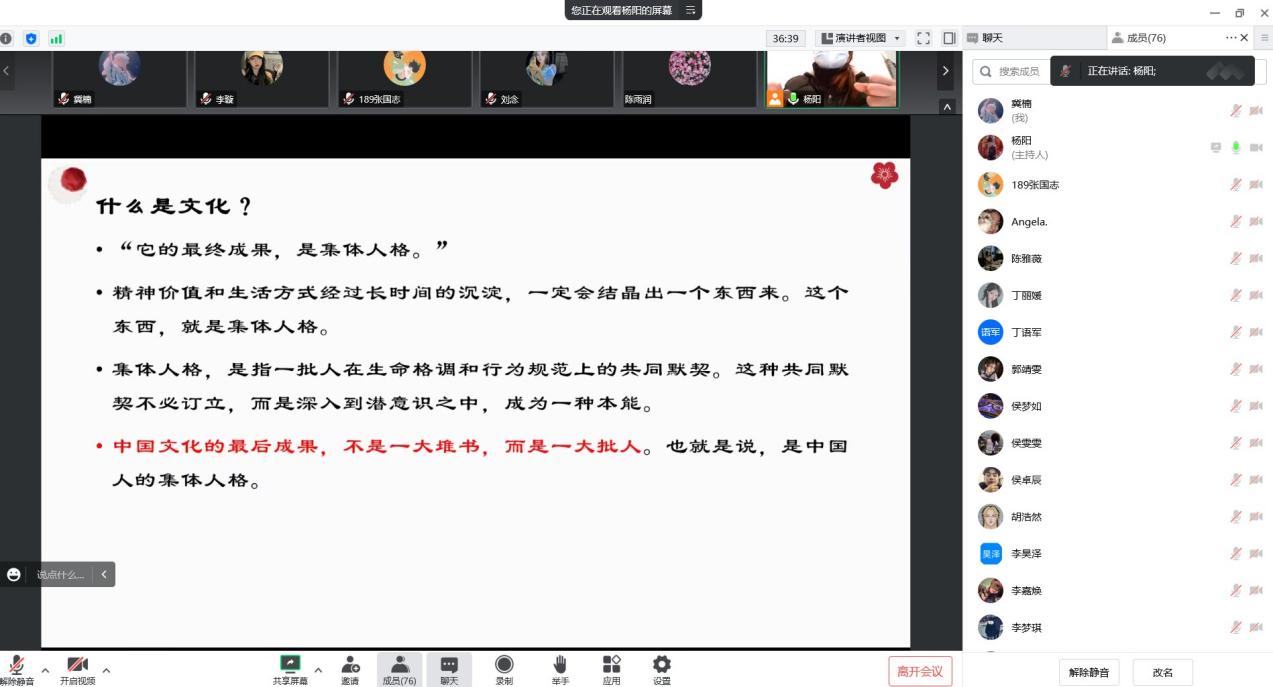Click the search members (搜索成员) field
Image resolution: width=1273 pixels, height=687 pixels.
point(1010,72)
